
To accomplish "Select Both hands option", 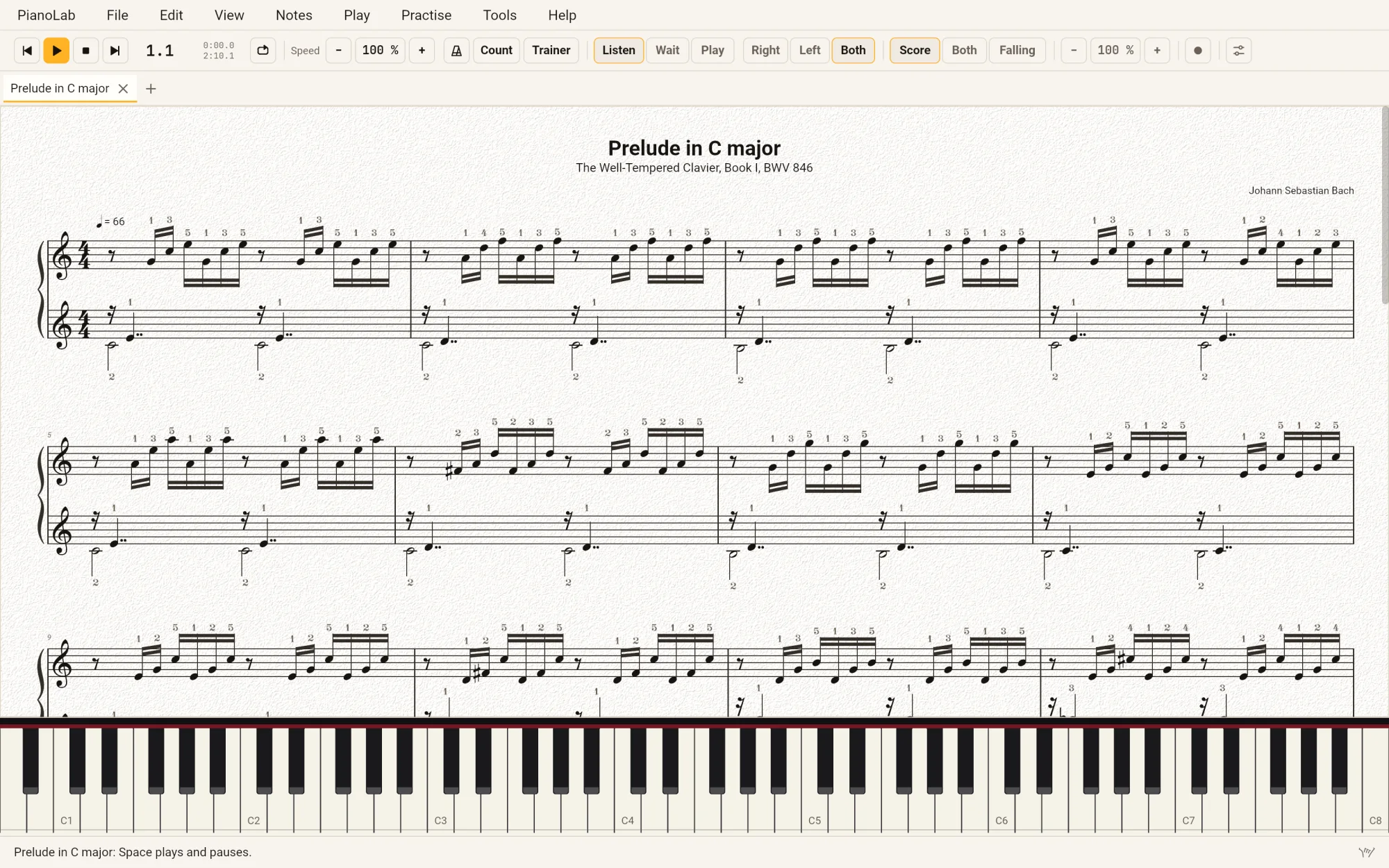I will (853, 50).
